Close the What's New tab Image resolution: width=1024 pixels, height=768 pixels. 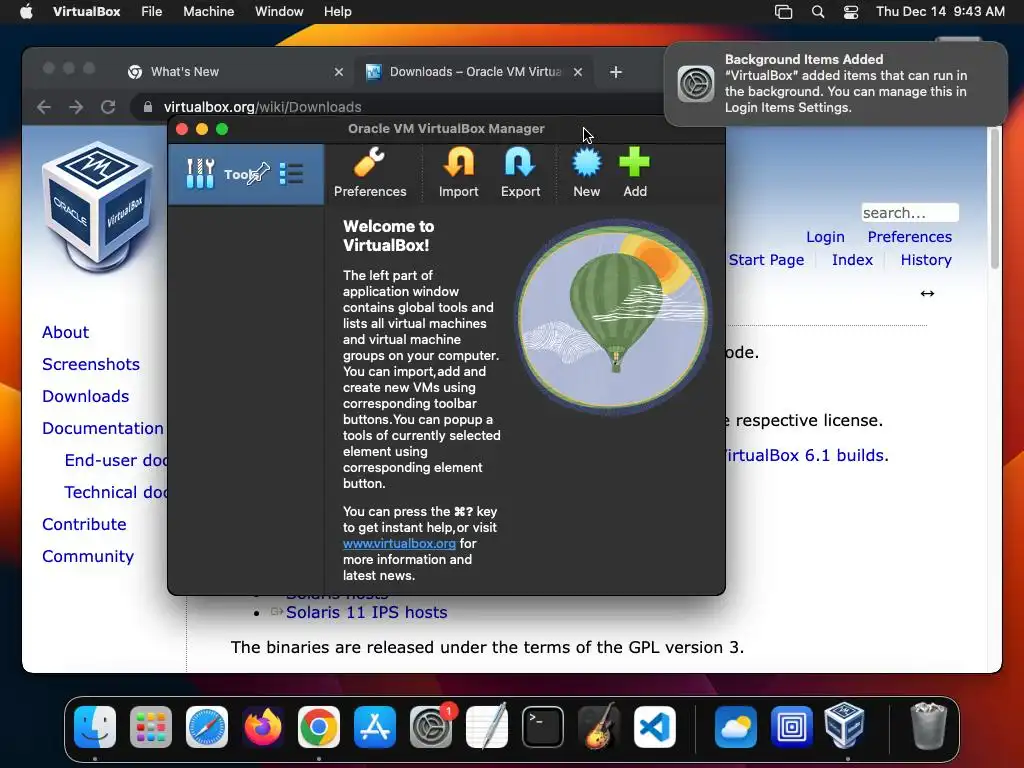(339, 72)
